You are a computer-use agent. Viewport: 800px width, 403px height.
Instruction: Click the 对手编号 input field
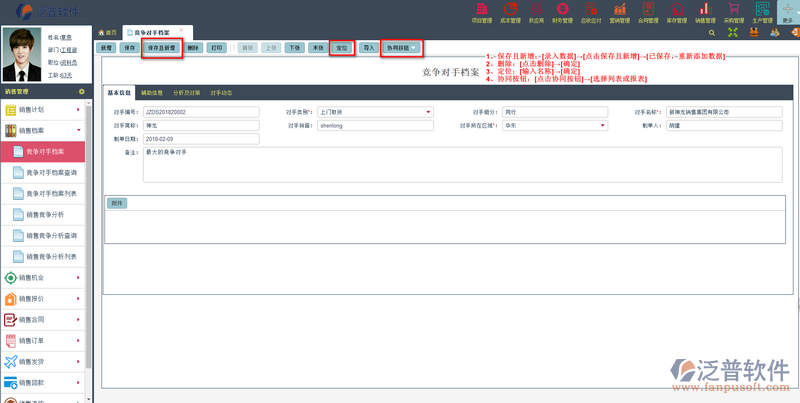click(x=201, y=112)
